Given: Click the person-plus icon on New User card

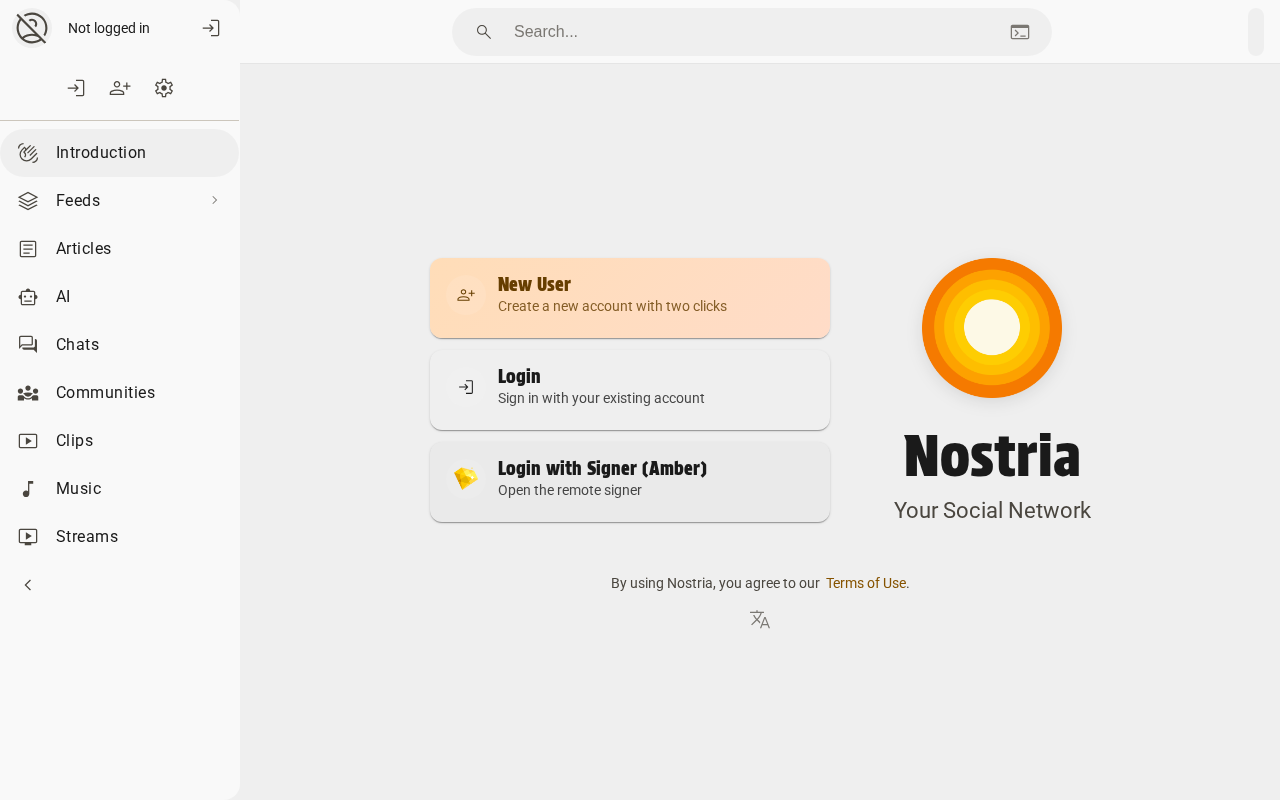Looking at the screenshot, I should pyautogui.click(x=466, y=295).
